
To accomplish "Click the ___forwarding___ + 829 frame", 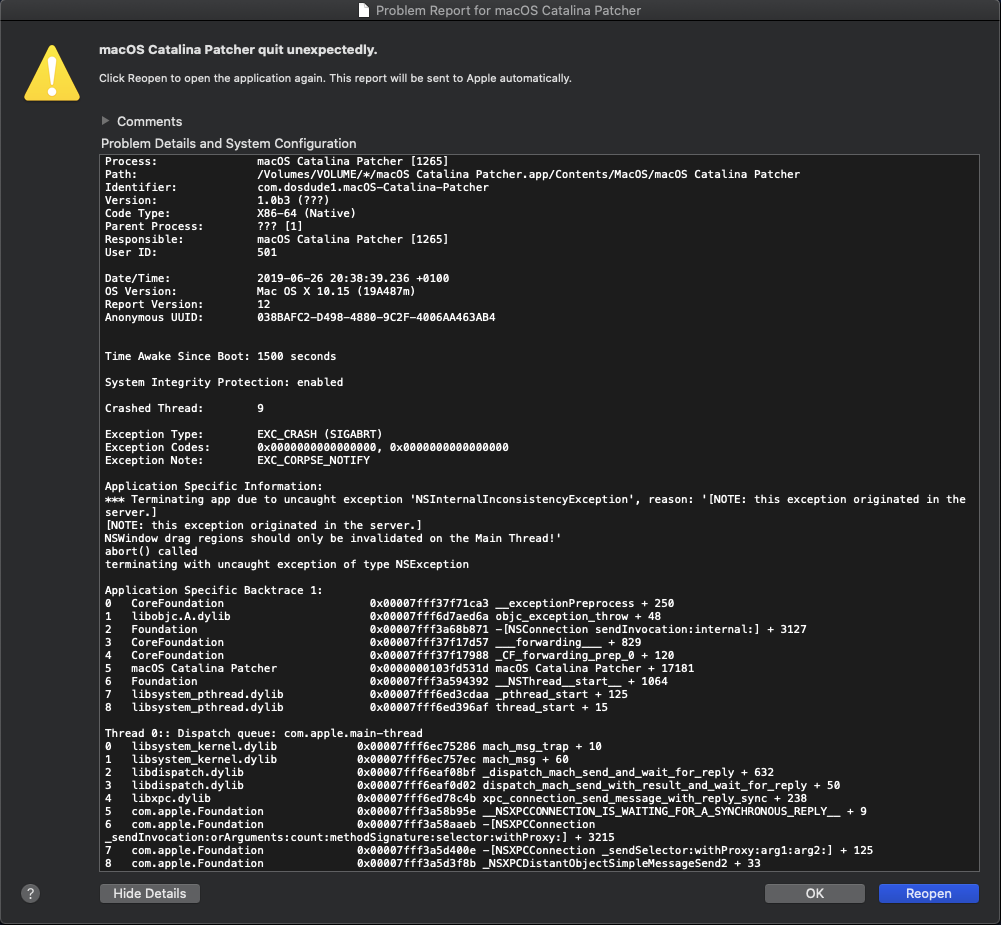I will click(x=373, y=642).
